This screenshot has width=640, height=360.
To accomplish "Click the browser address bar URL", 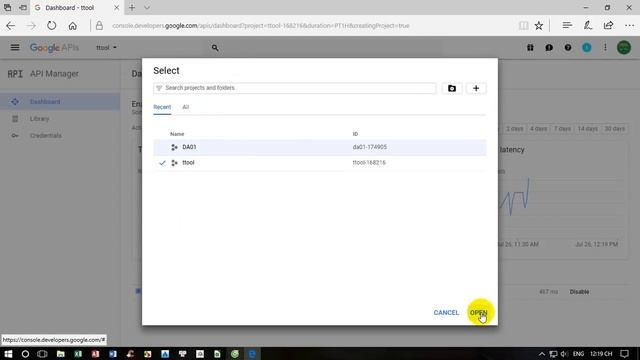I will tap(260, 26).
